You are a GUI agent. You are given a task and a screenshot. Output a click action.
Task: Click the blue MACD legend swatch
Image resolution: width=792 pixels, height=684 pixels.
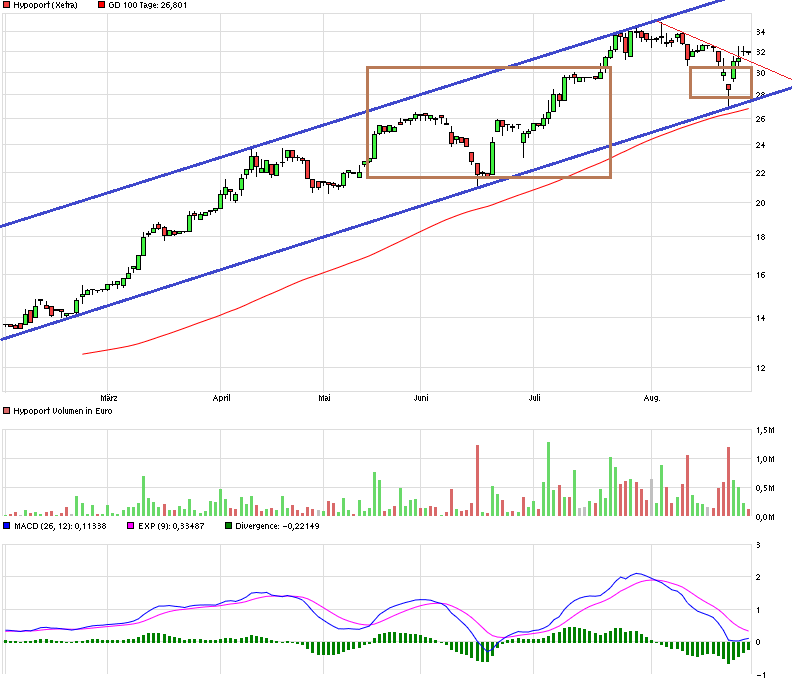pyautogui.click(x=7, y=526)
